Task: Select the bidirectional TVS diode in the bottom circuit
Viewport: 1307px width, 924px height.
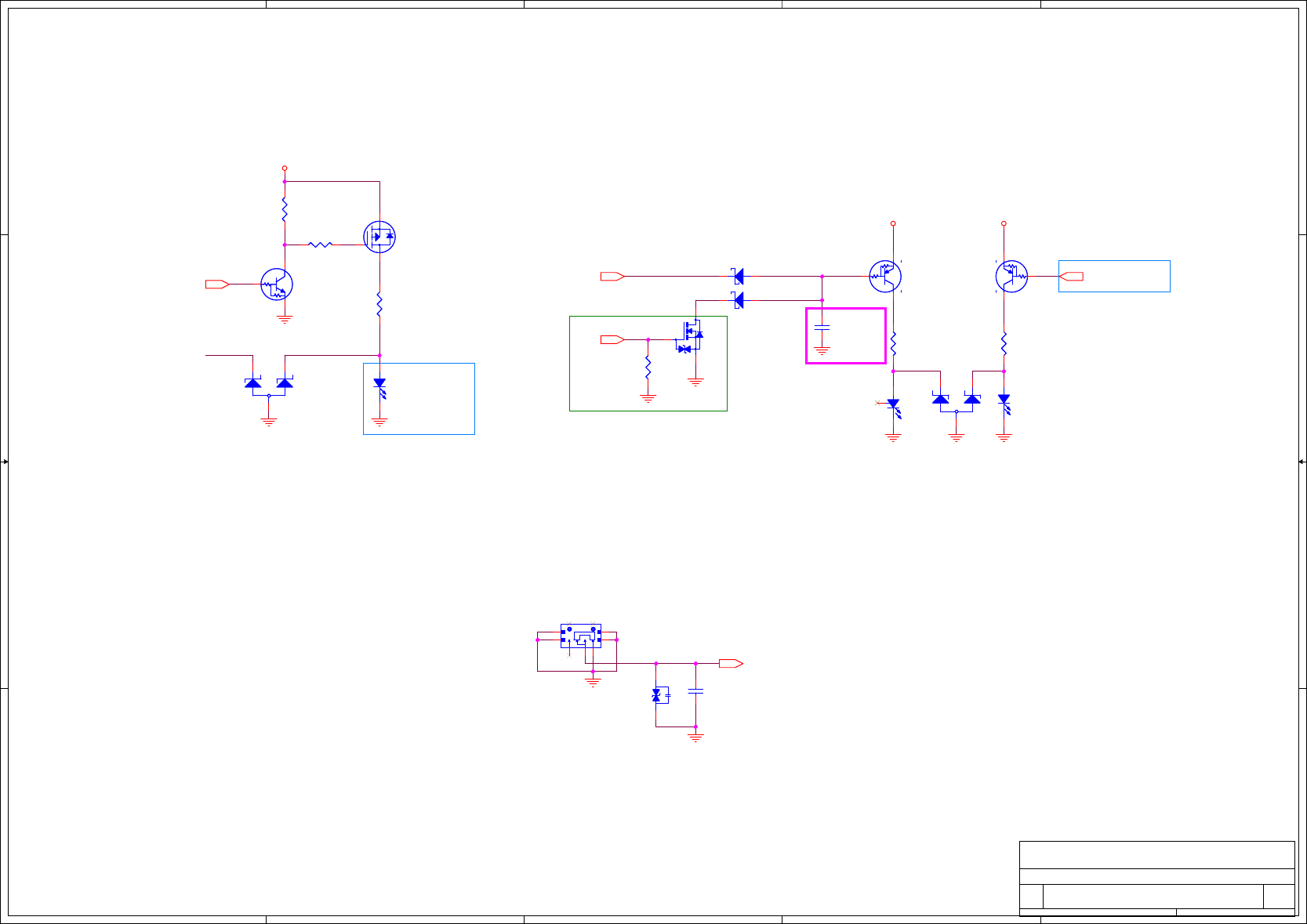Action: (659, 695)
